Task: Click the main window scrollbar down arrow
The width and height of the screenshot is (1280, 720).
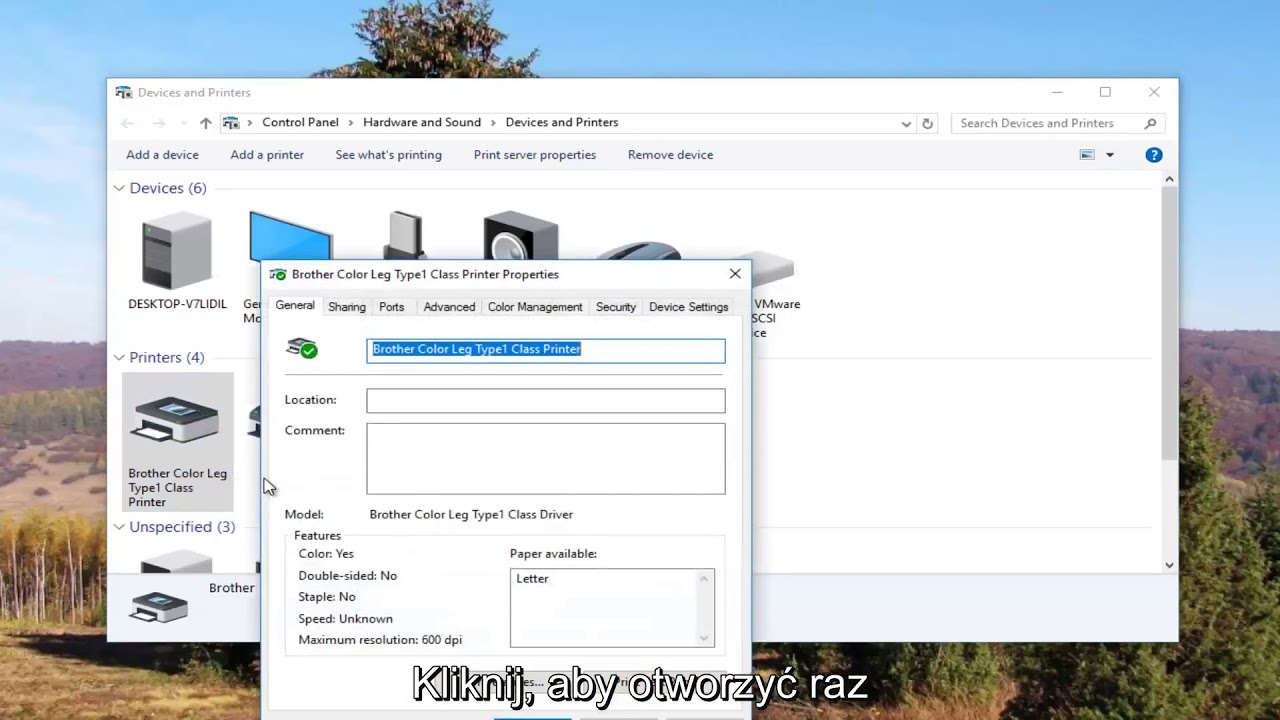Action: pyautogui.click(x=1169, y=565)
